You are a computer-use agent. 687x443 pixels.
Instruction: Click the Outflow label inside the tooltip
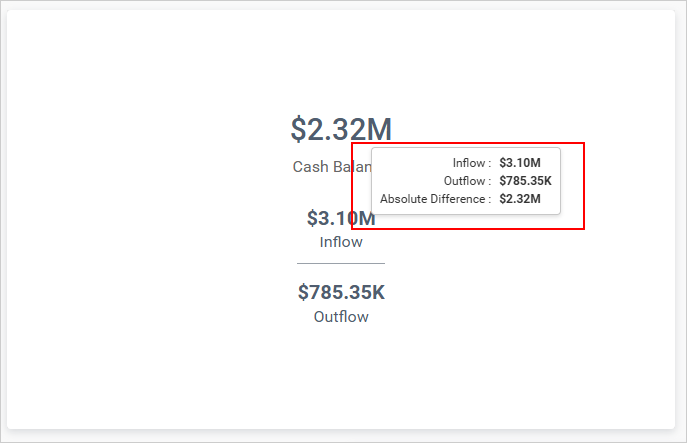click(x=464, y=181)
